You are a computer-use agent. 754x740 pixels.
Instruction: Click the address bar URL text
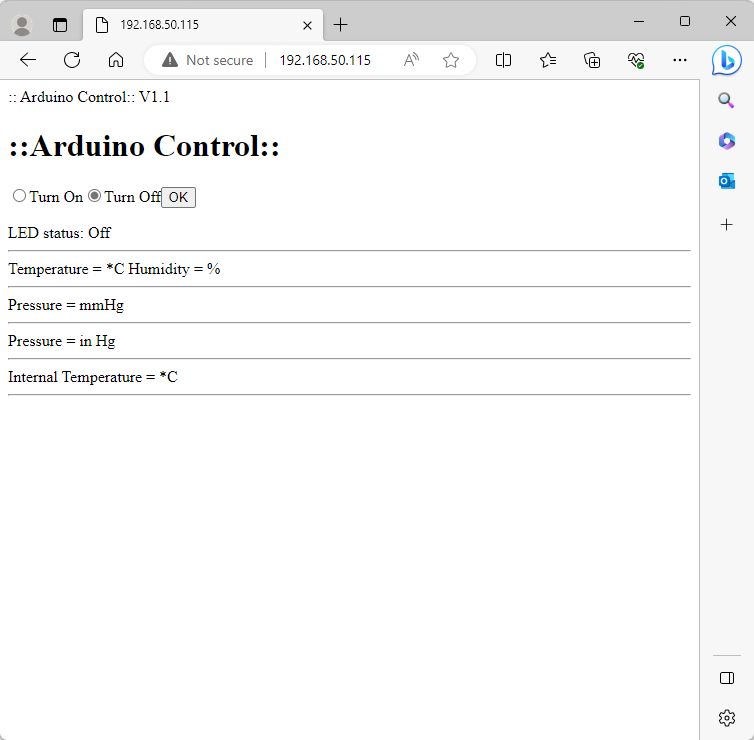tap(325, 60)
